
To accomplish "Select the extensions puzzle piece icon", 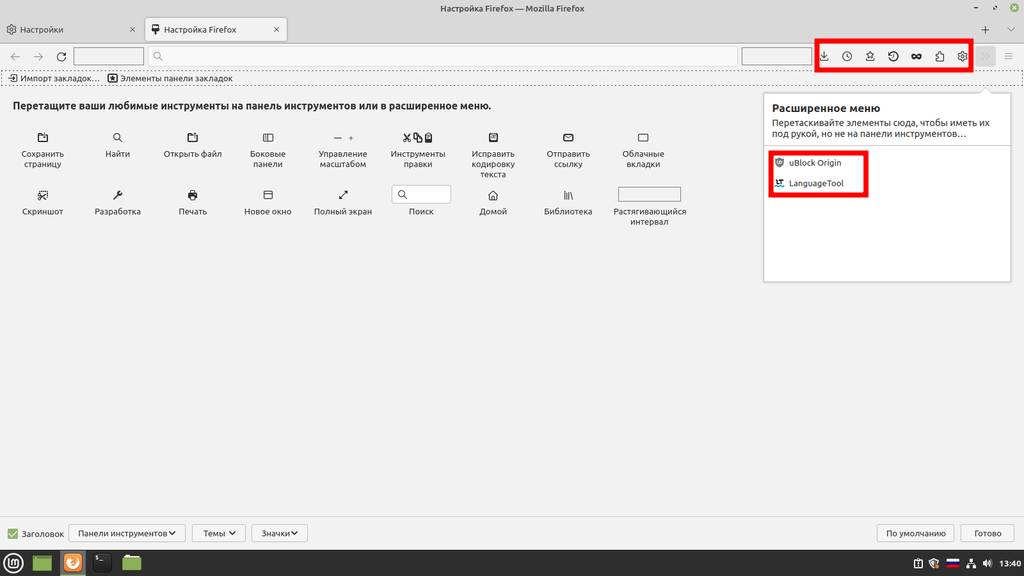I will click(x=939, y=57).
